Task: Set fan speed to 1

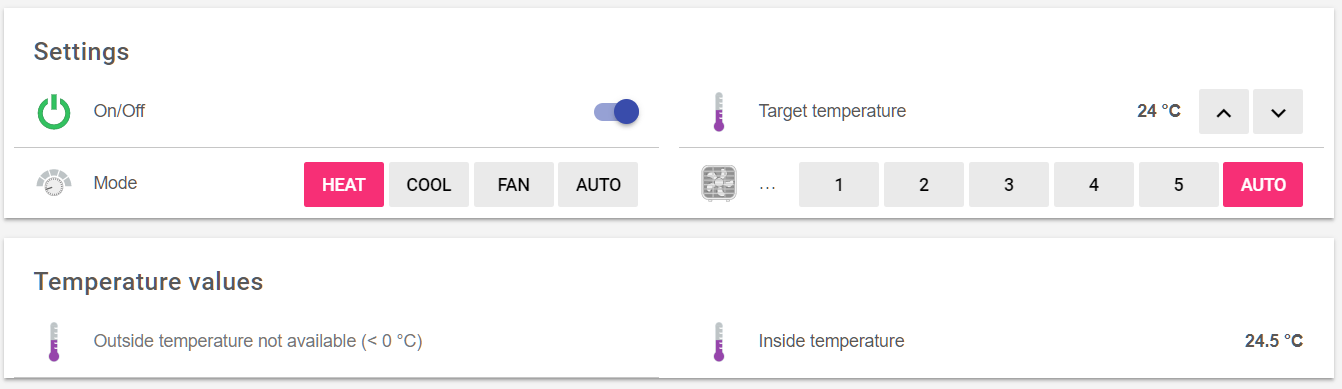Action: coord(839,184)
